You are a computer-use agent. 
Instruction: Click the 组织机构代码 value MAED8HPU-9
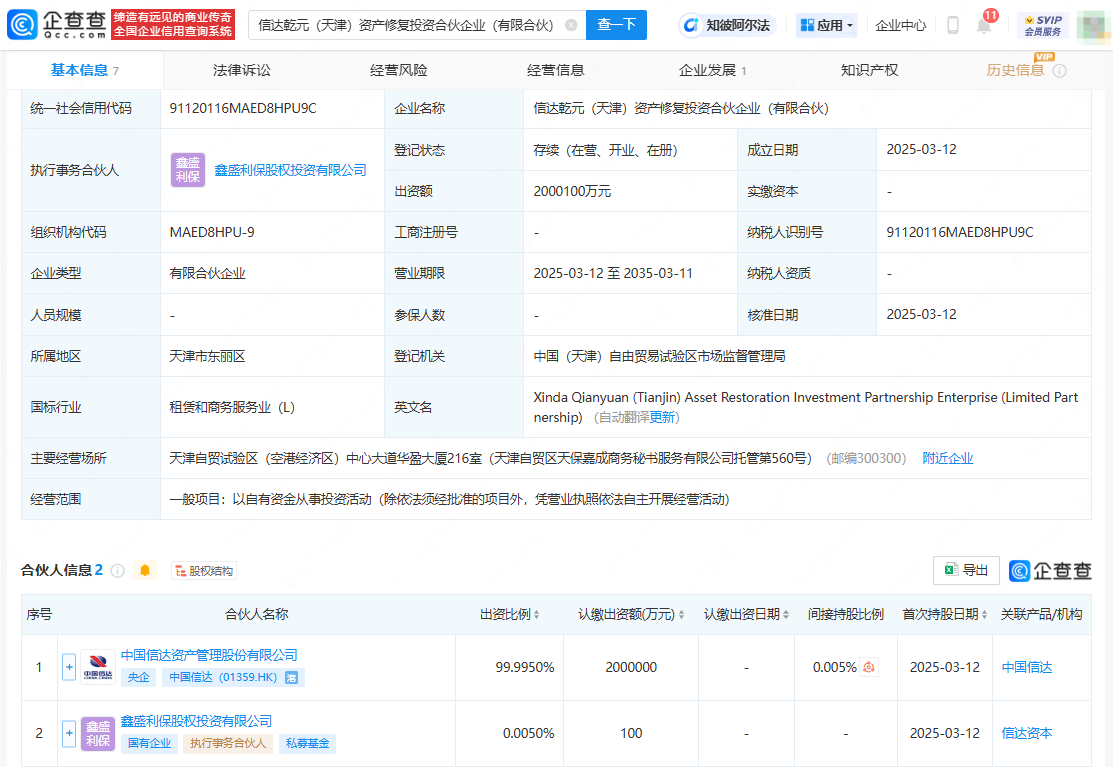tap(212, 232)
